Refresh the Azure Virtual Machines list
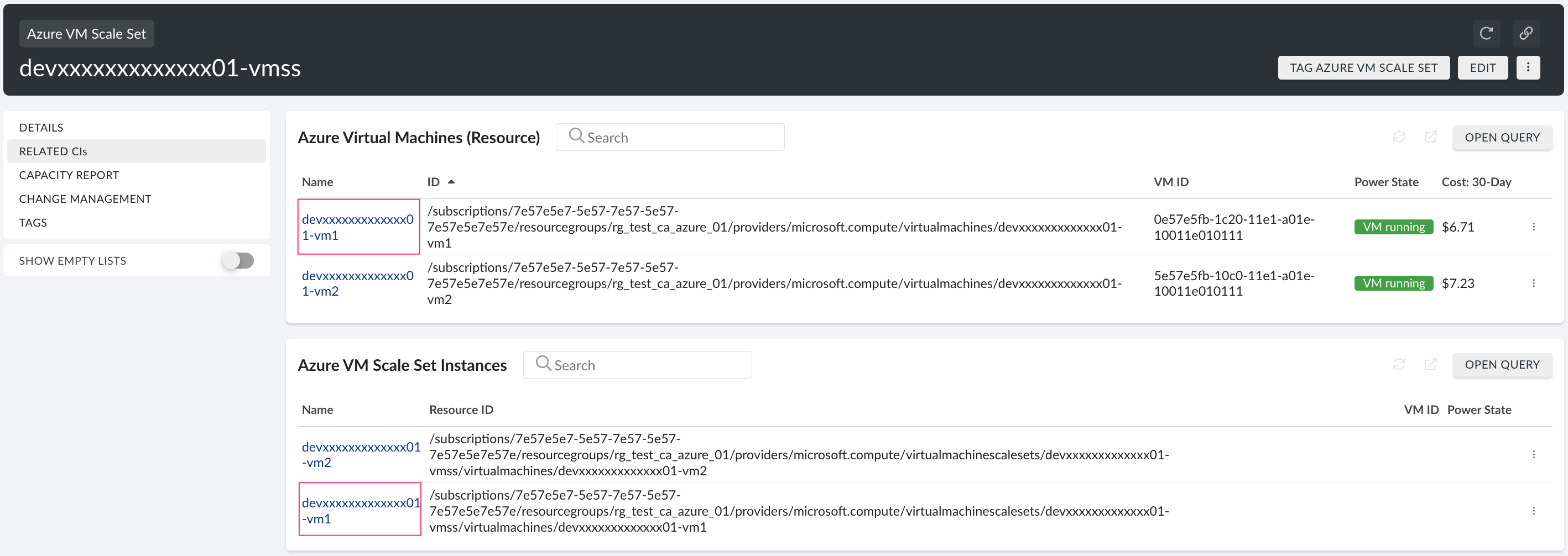This screenshot has height=556, width=1568. pyautogui.click(x=1399, y=137)
